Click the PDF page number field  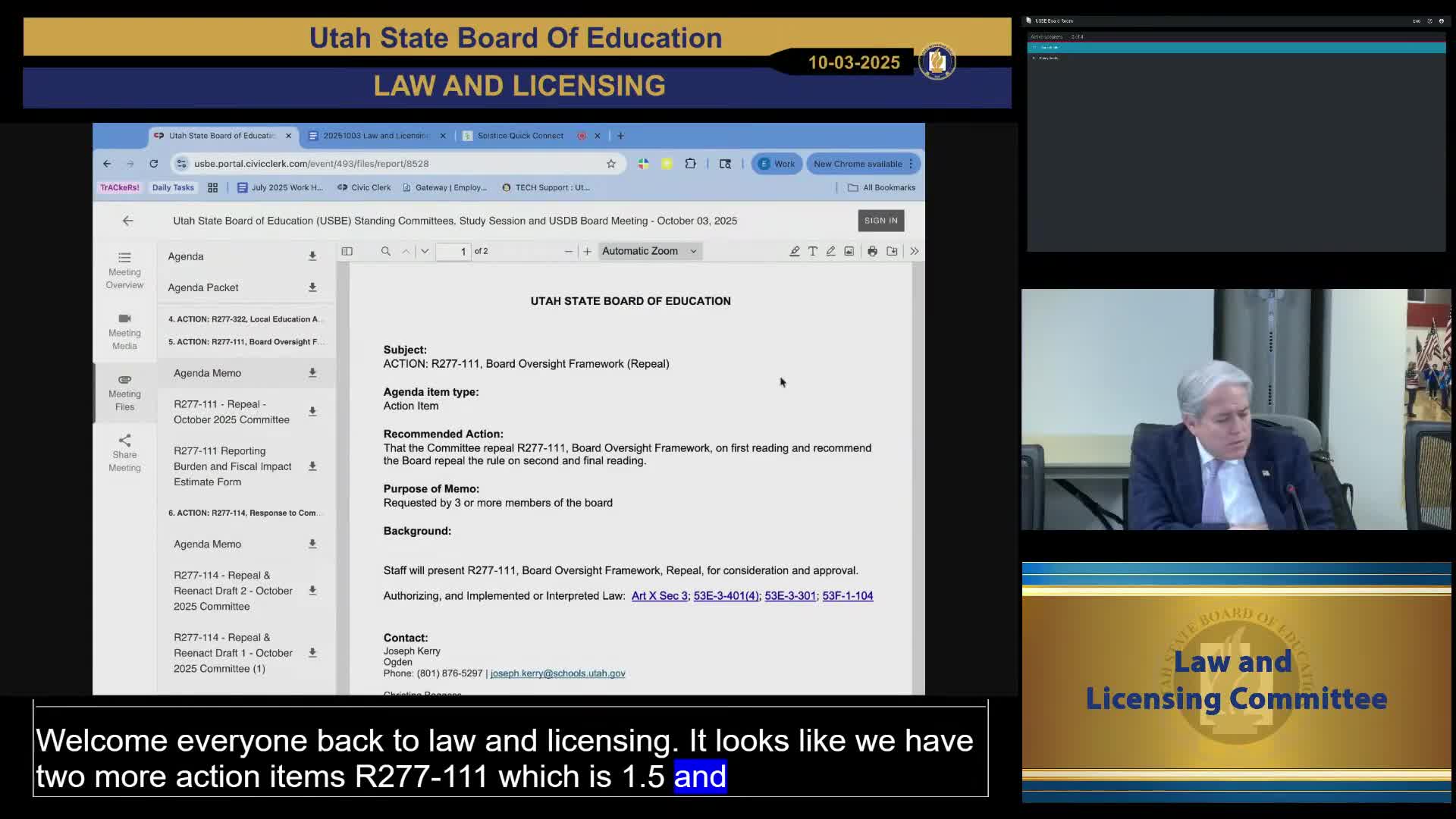pos(453,251)
